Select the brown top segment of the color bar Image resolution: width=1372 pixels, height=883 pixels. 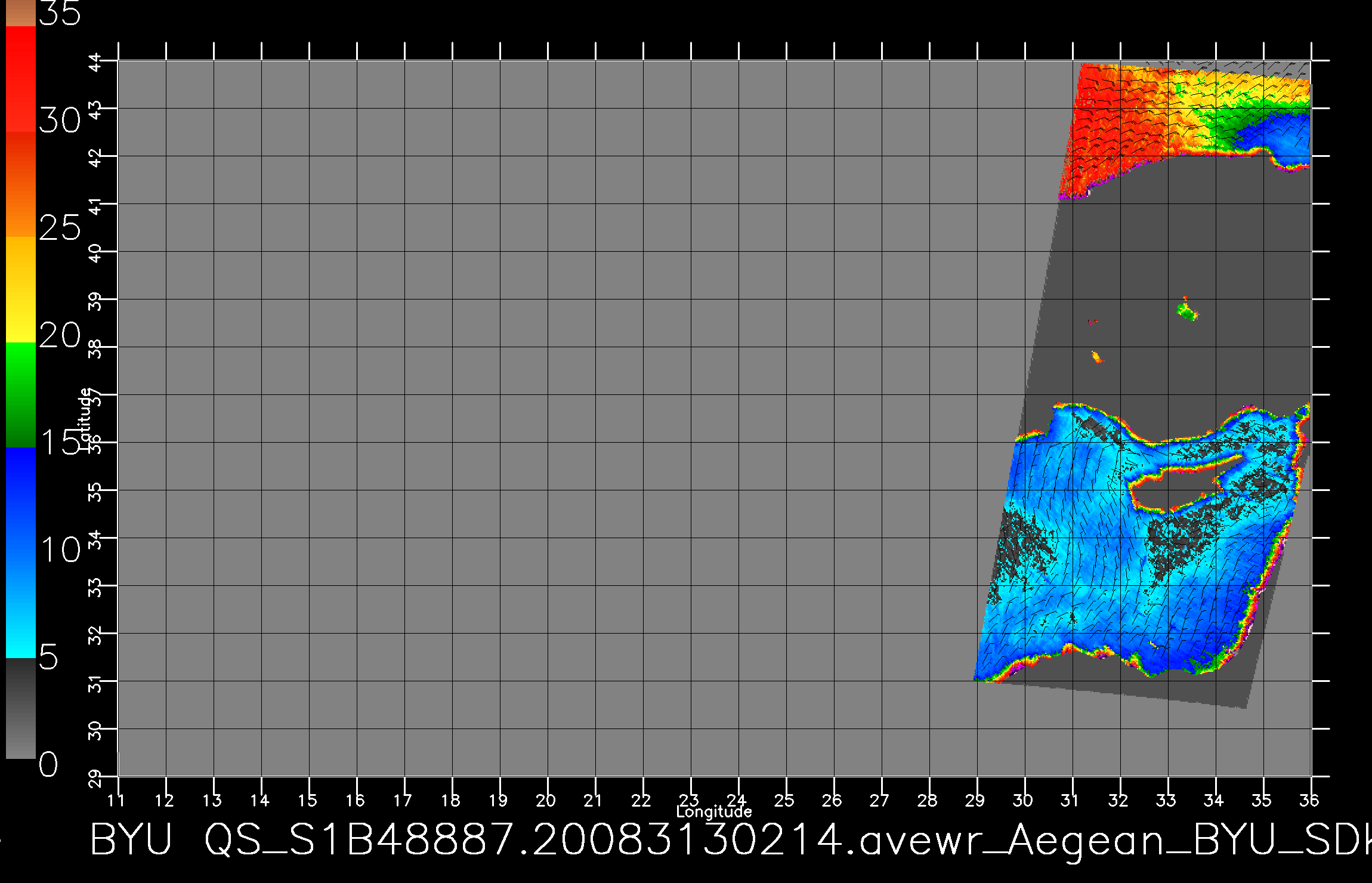pyautogui.click(x=21, y=13)
